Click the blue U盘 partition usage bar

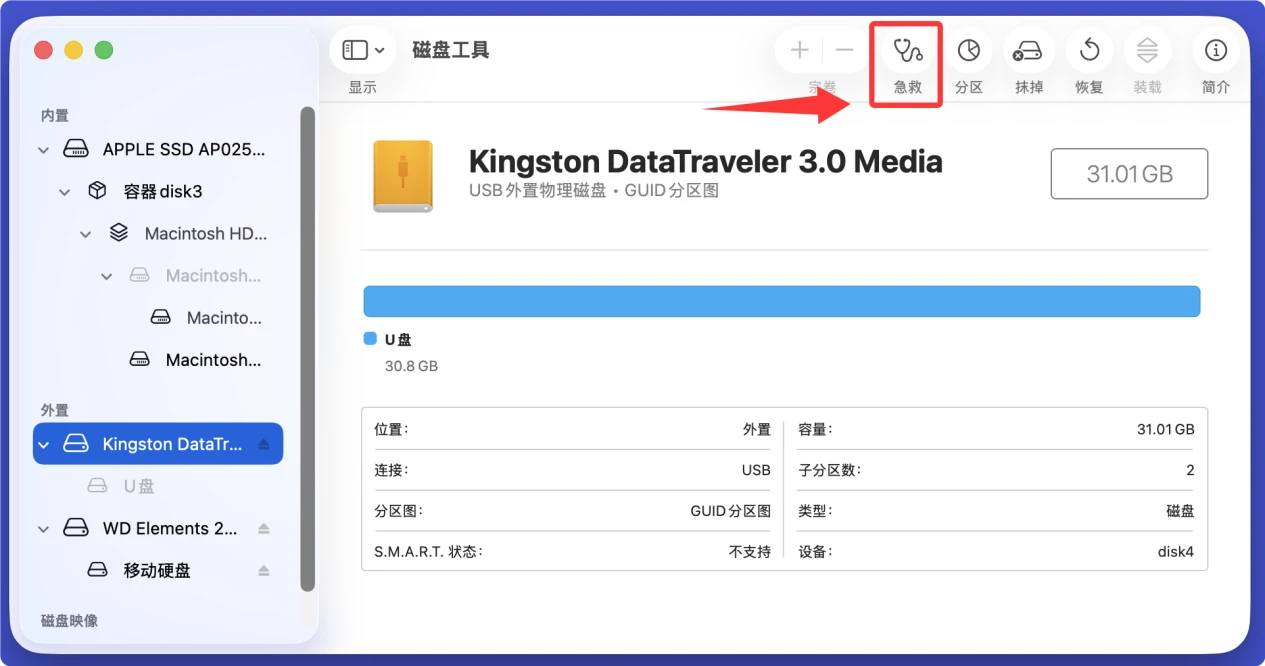coord(781,302)
